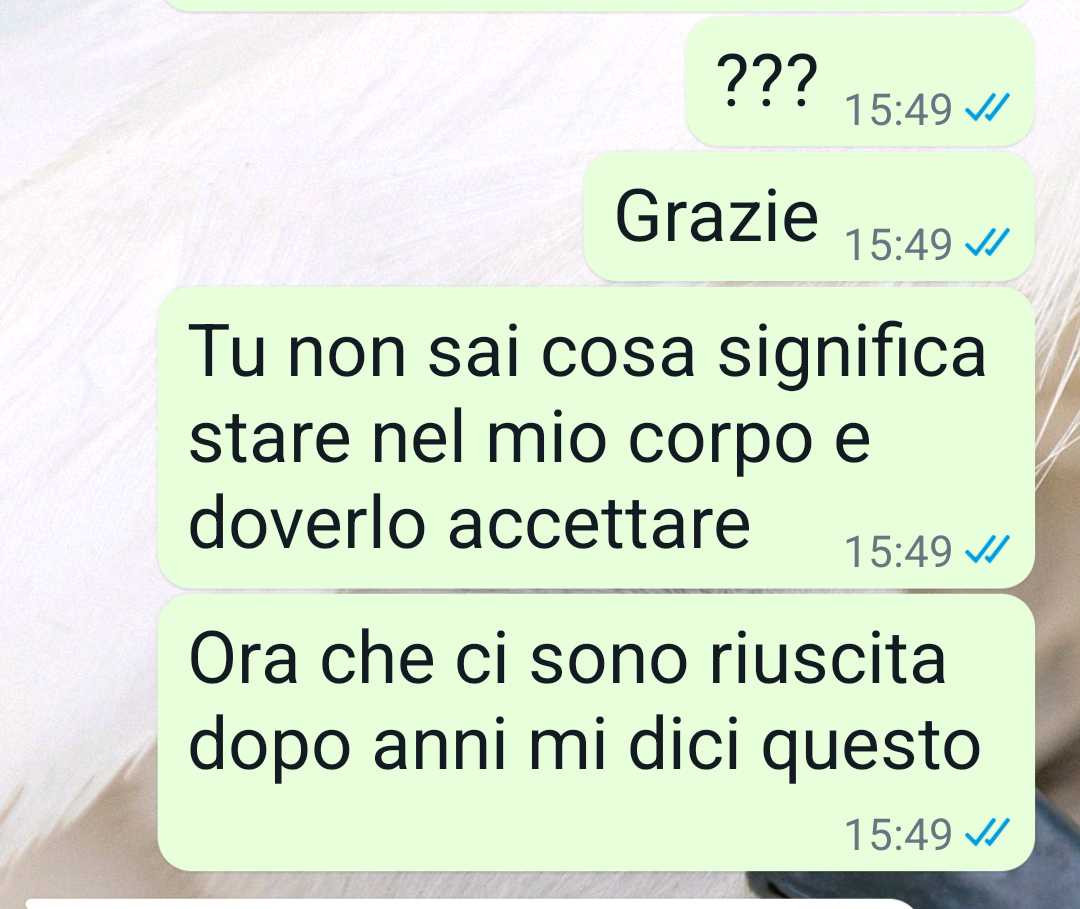This screenshot has width=1080, height=909.
Task: Click read-receipt ticks on 'Grazie' message
Action: point(988,243)
